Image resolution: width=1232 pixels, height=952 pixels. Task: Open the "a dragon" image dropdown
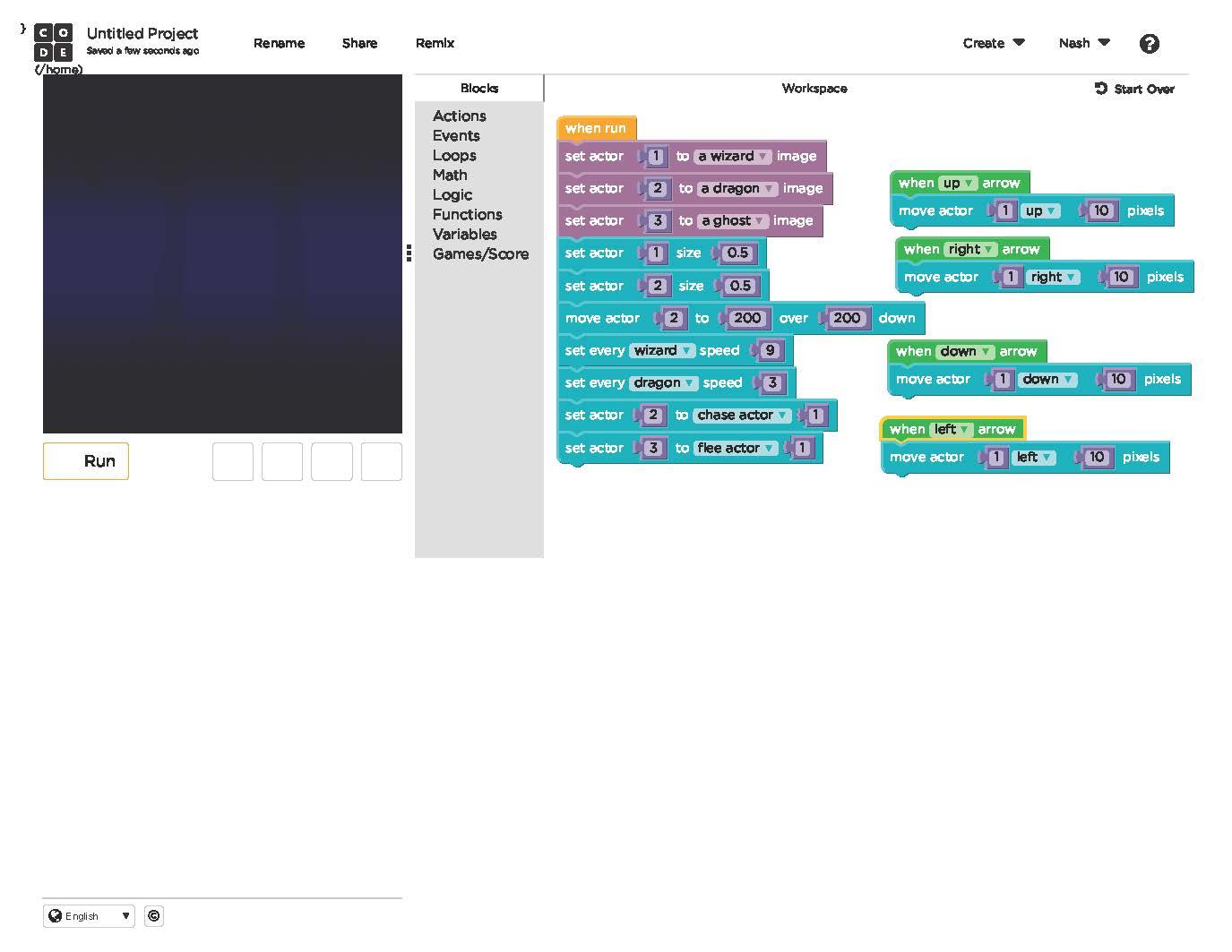737,188
